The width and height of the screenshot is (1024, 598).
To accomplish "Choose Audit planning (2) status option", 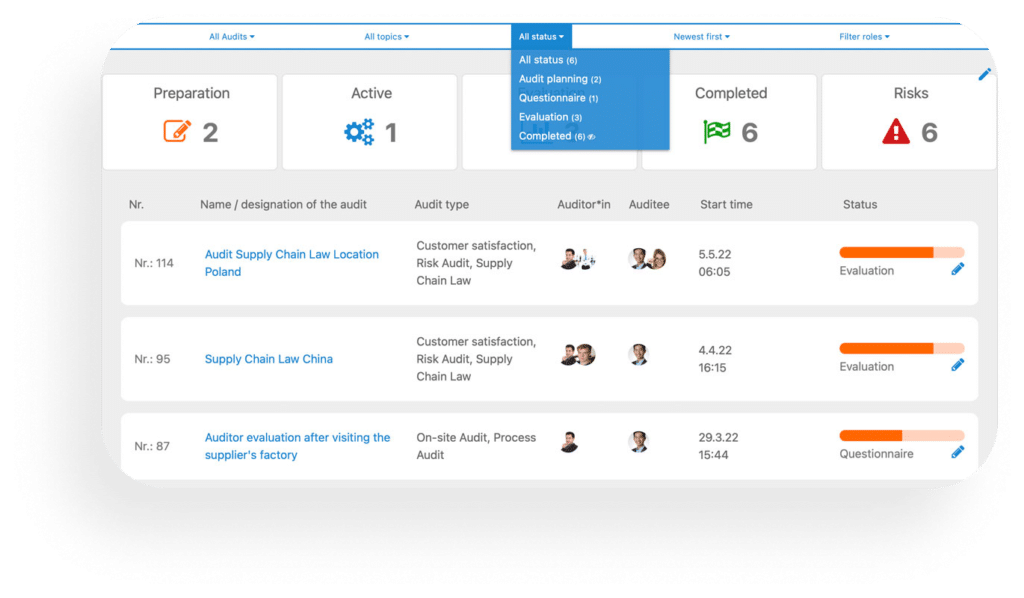I will (x=560, y=79).
